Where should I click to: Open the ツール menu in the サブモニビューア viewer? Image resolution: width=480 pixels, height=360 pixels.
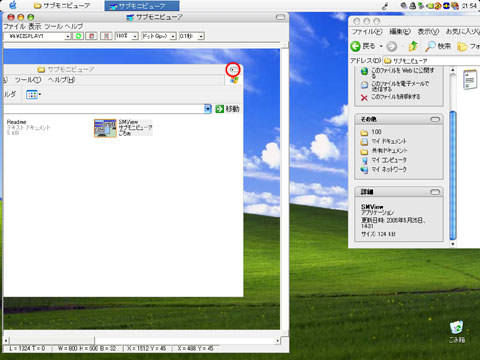[53, 26]
